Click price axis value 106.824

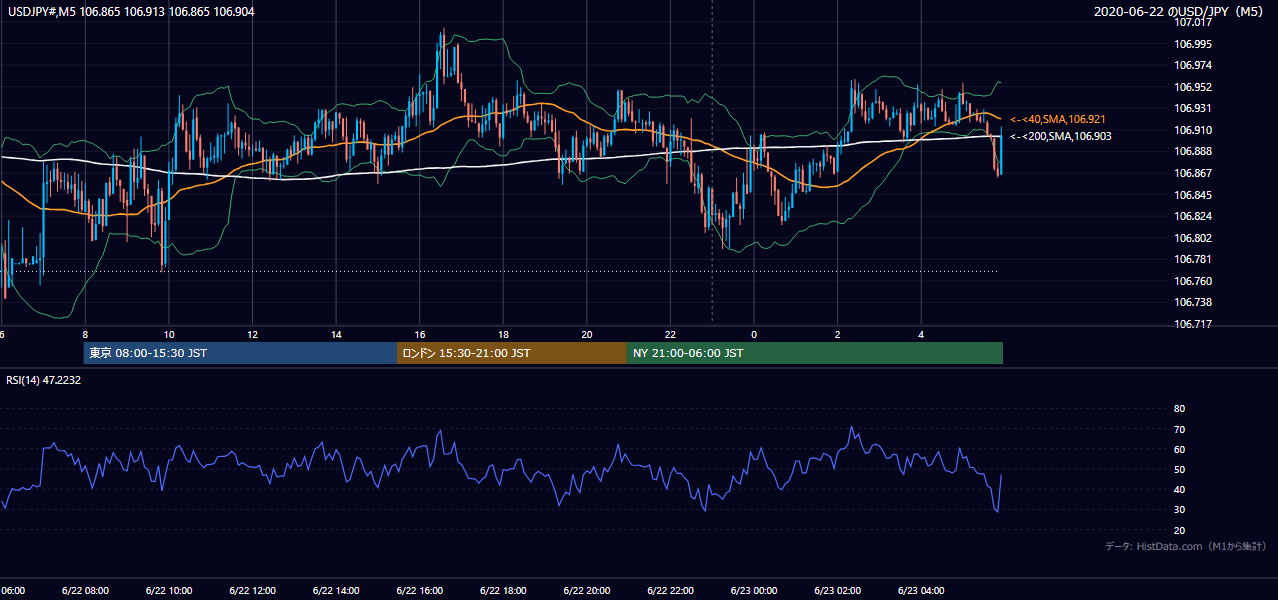click(1192, 216)
